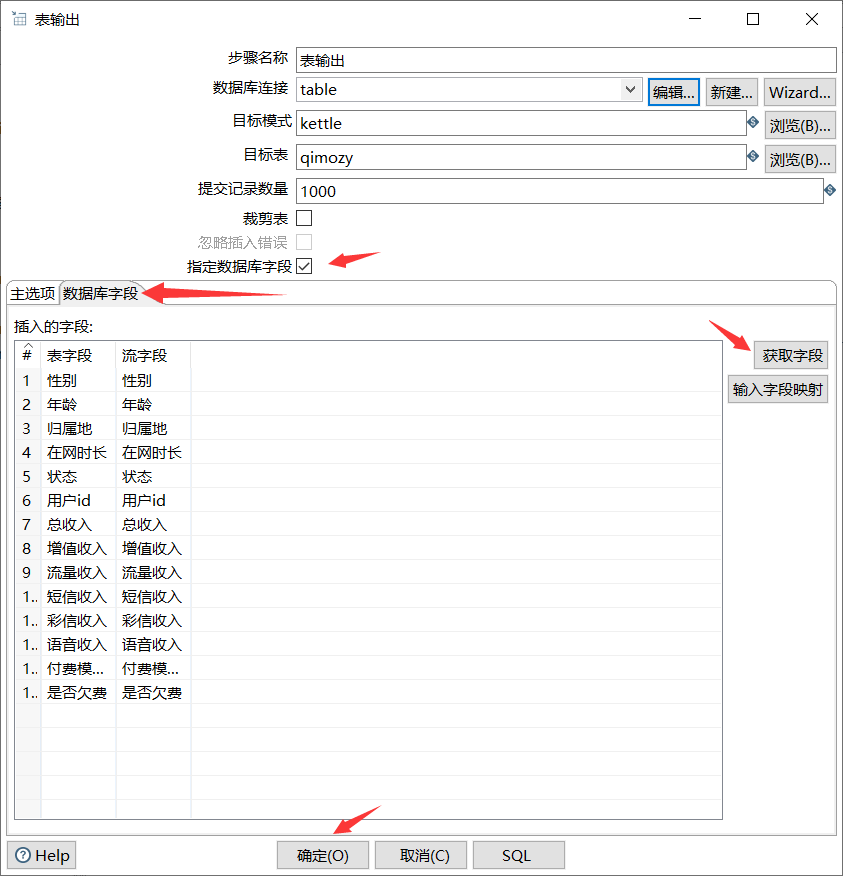The height and width of the screenshot is (876, 843).
Task: Sort by the # column header
Action: [x=27, y=355]
